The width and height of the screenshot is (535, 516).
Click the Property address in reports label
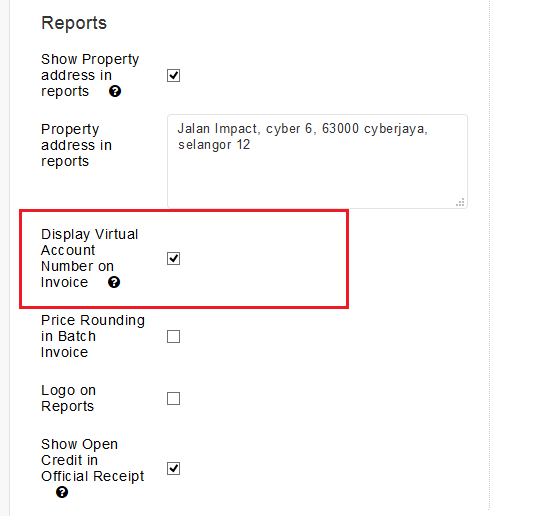pyautogui.click(x=76, y=145)
